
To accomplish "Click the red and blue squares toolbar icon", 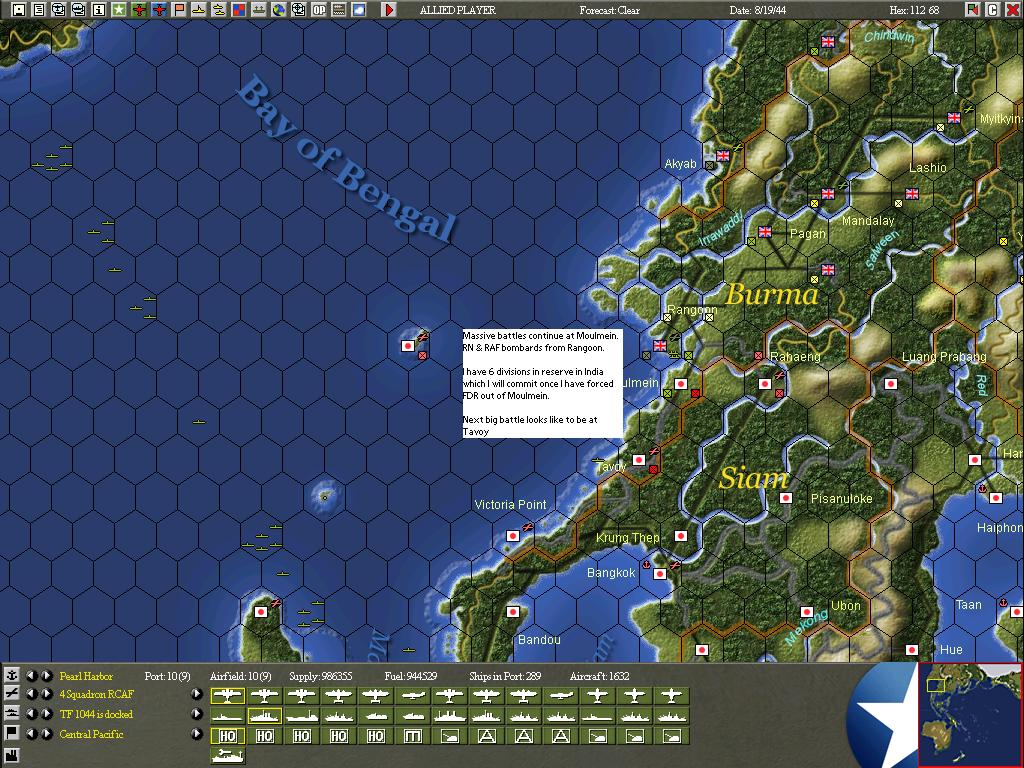I will pos(239,9).
